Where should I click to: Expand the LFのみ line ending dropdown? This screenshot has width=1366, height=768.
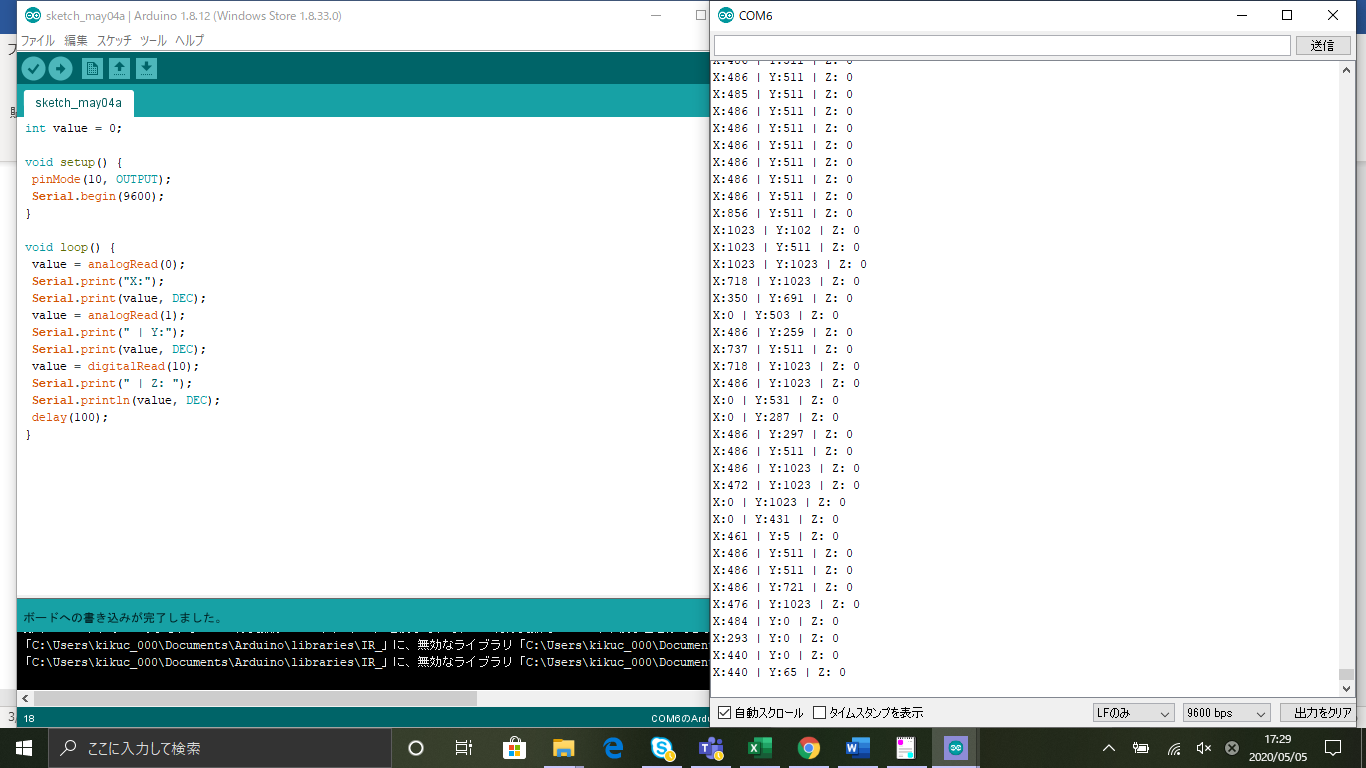coord(1133,713)
